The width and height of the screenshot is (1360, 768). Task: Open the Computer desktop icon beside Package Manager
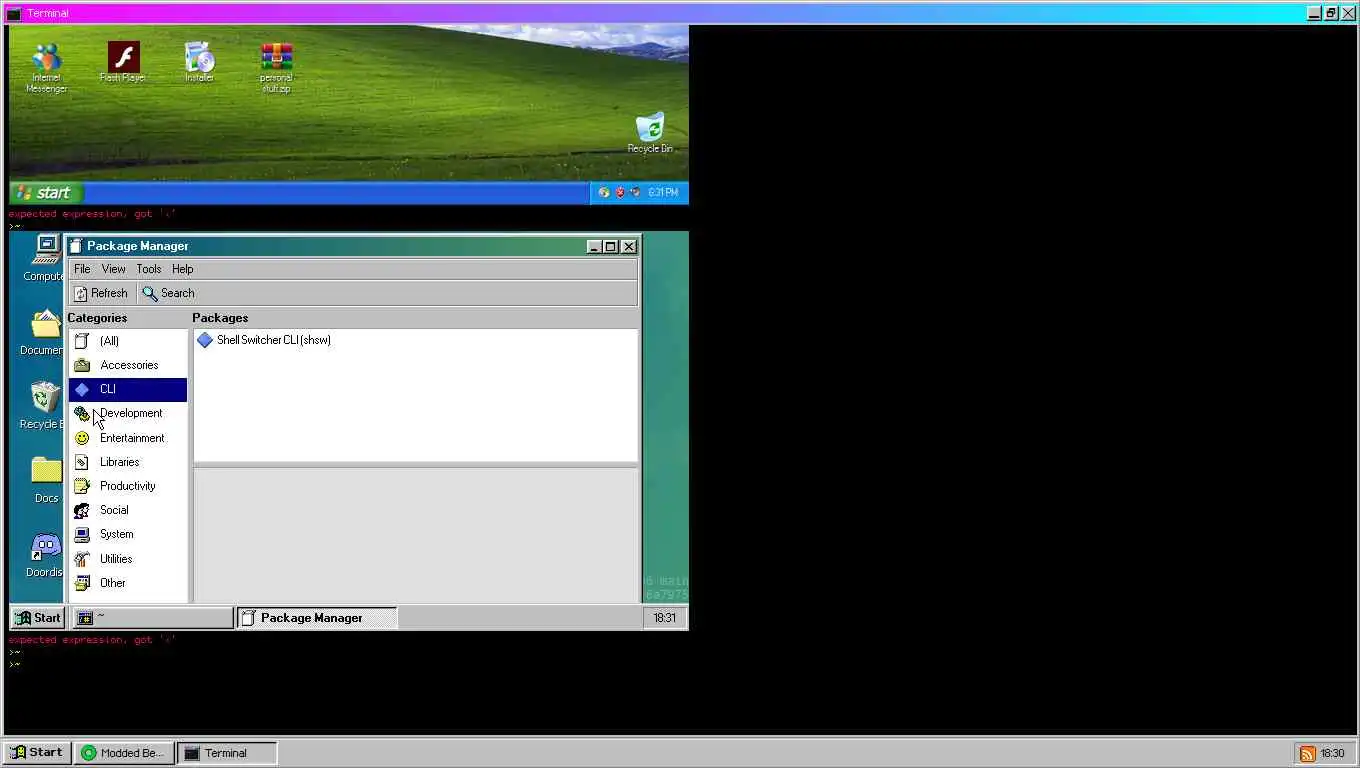pyautogui.click(x=44, y=258)
